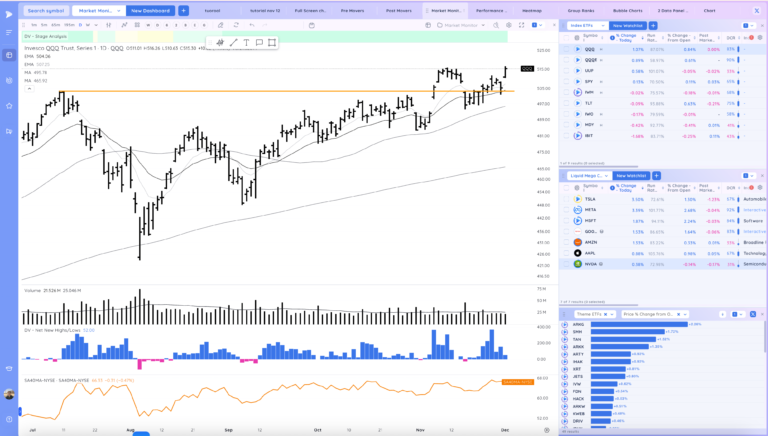The image size is (768, 436).
Task: Click the plus icon to add dashboard
Action: click(183, 10)
